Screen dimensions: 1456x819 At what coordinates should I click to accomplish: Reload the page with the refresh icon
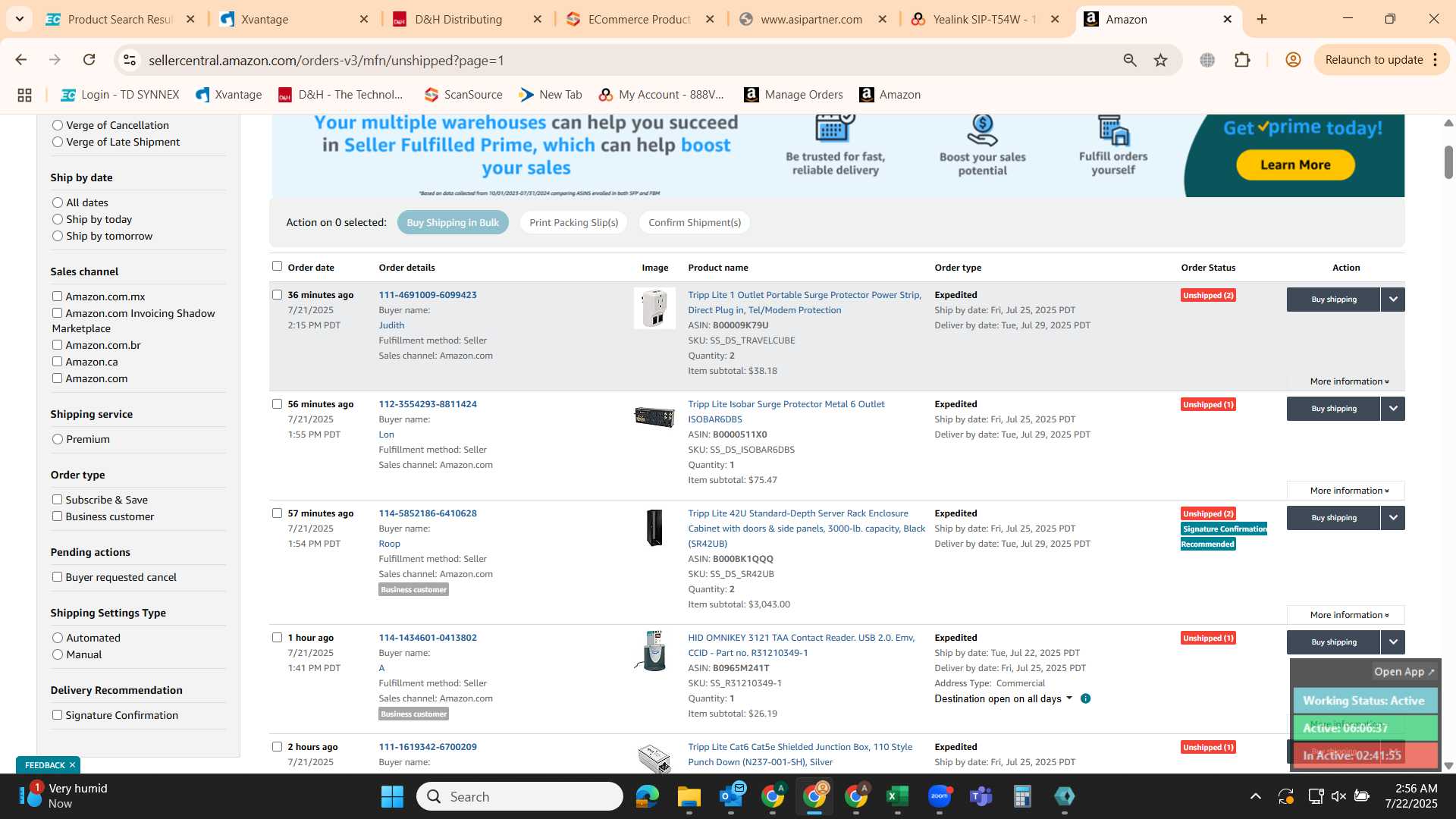pyautogui.click(x=89, y=60)
